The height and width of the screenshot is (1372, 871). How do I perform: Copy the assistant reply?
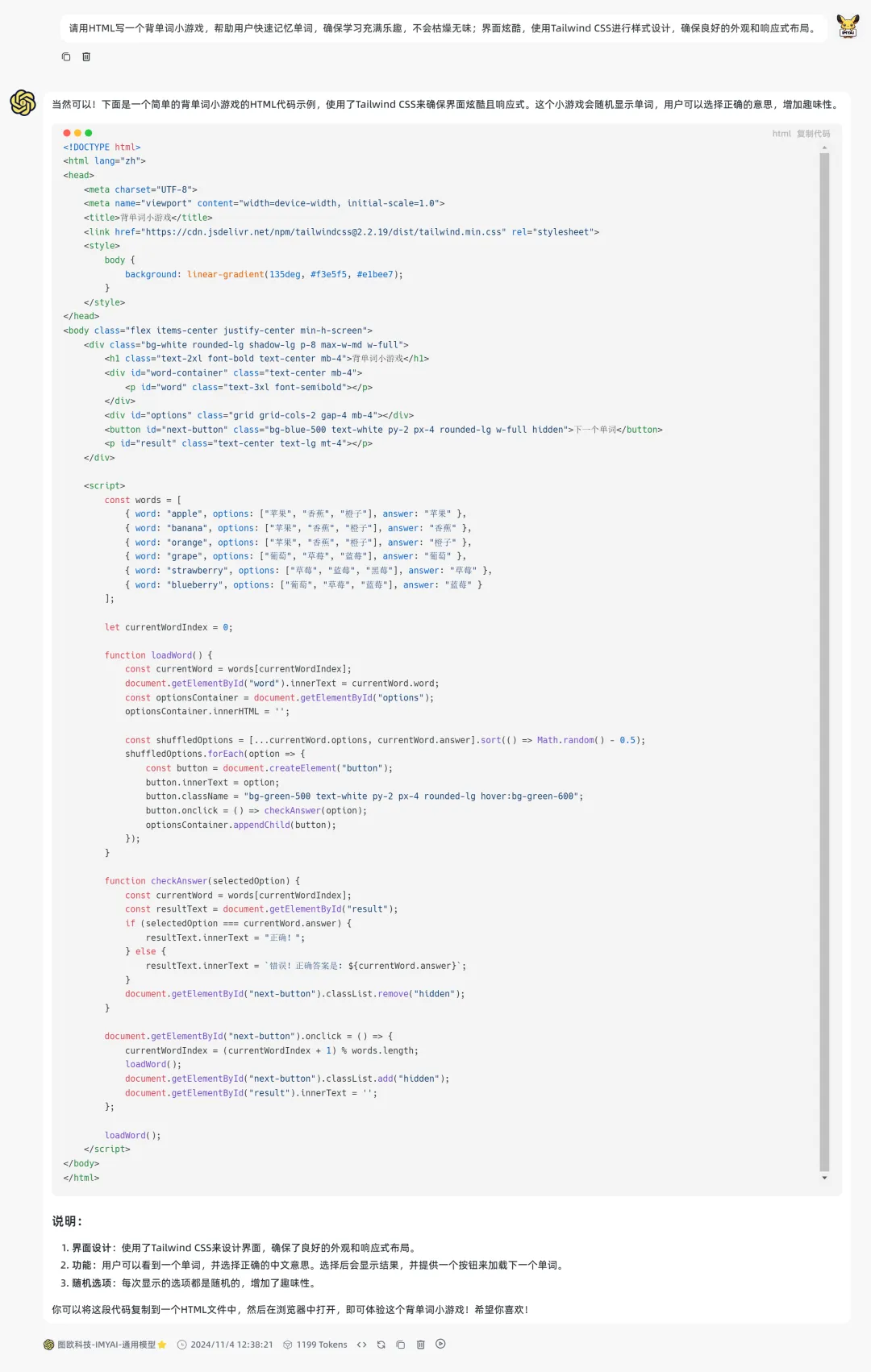coord(401,1345)
